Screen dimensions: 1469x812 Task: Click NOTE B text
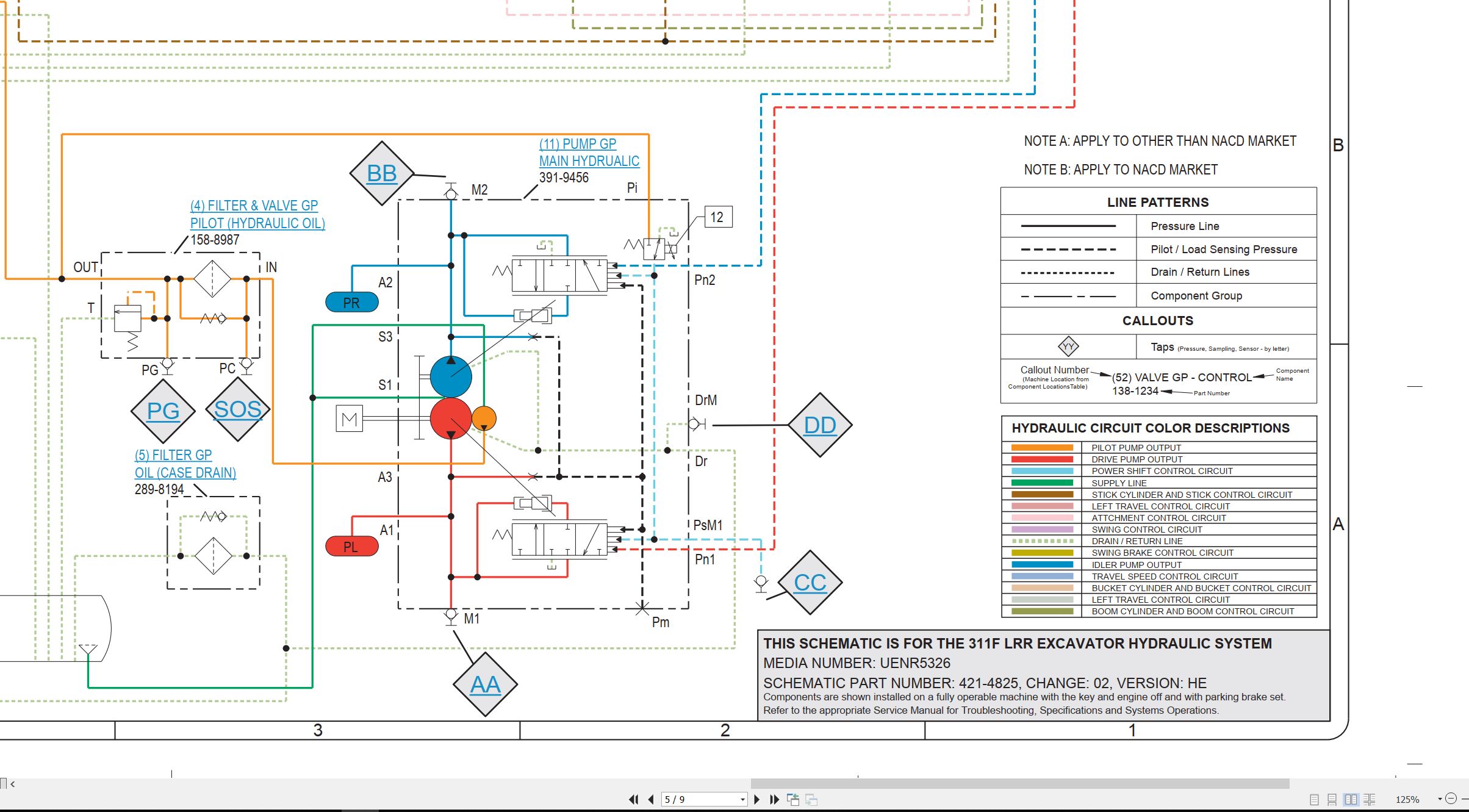point(1121,170)
